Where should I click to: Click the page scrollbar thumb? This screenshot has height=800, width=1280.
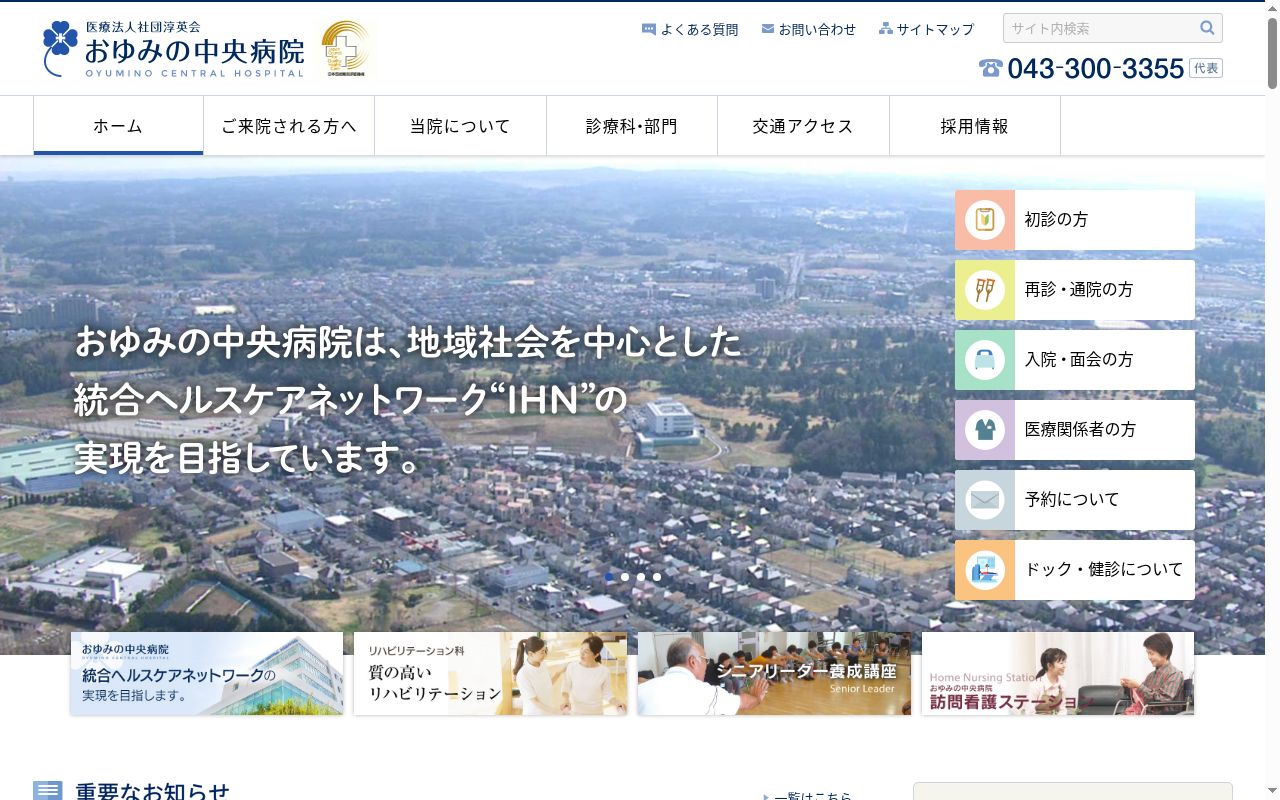click(x=1272, y=55)
